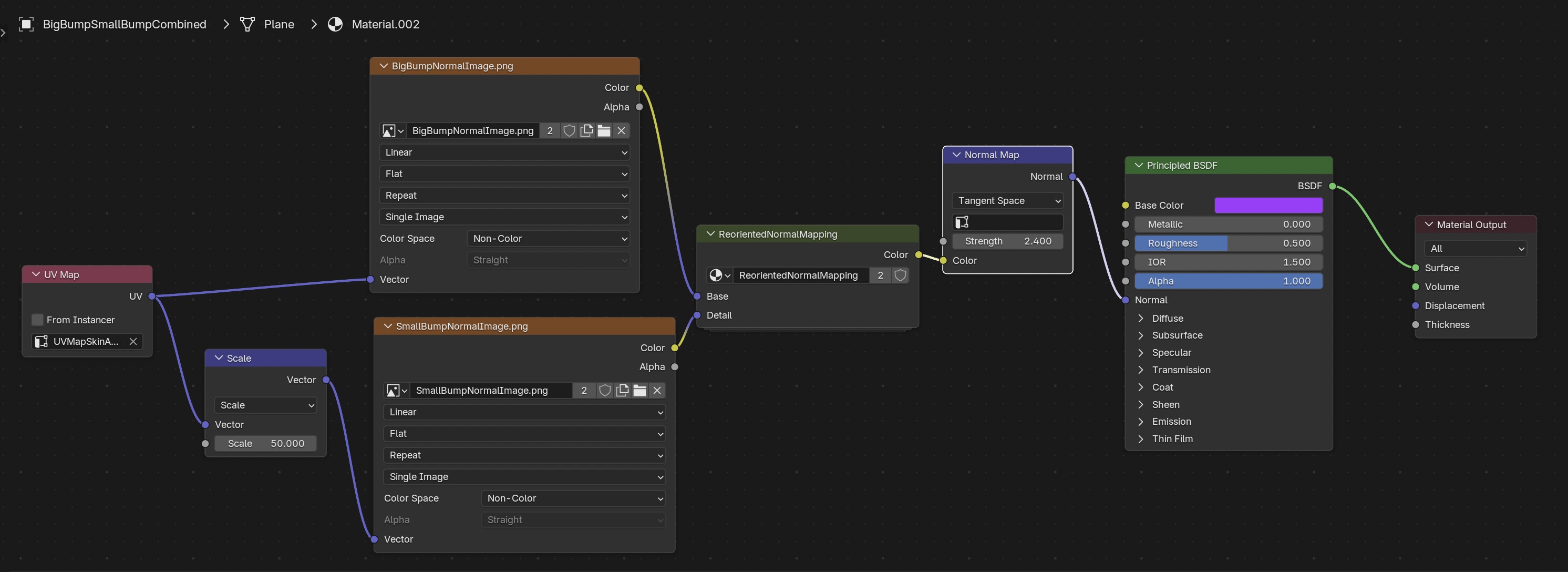1568x572 pixels.
Task: Expand the Subsurface panel
Action: point(1141,335)
